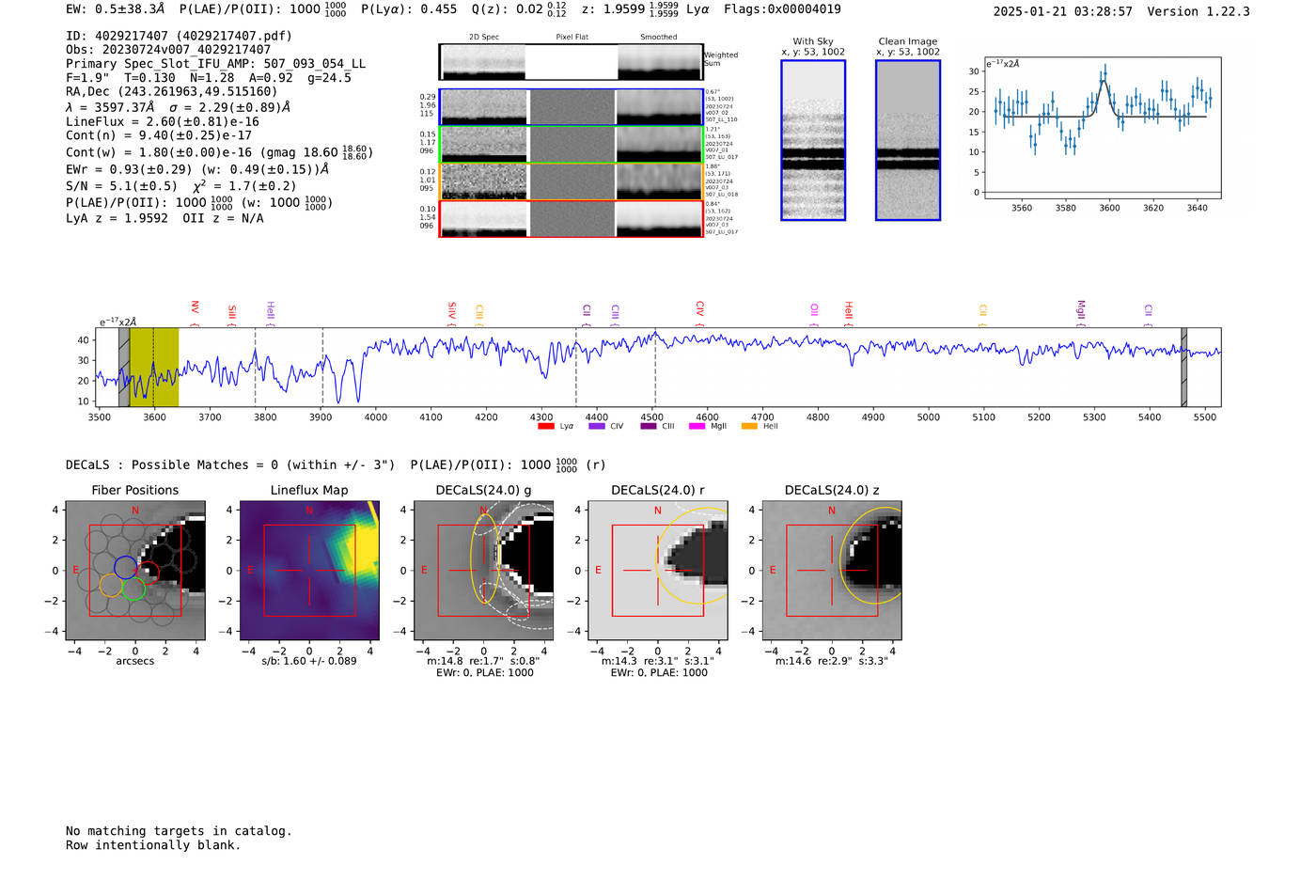Select the blue-bordered 2D spectrum row
This screenshot has height=896, width=1316.
tap(572, 107)
